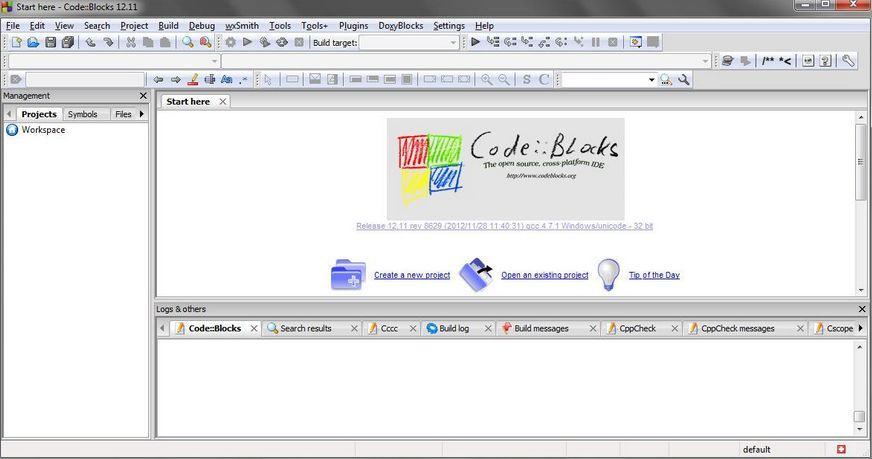
Task: Click the jump back arrow icon
Action: click(158, 80)
